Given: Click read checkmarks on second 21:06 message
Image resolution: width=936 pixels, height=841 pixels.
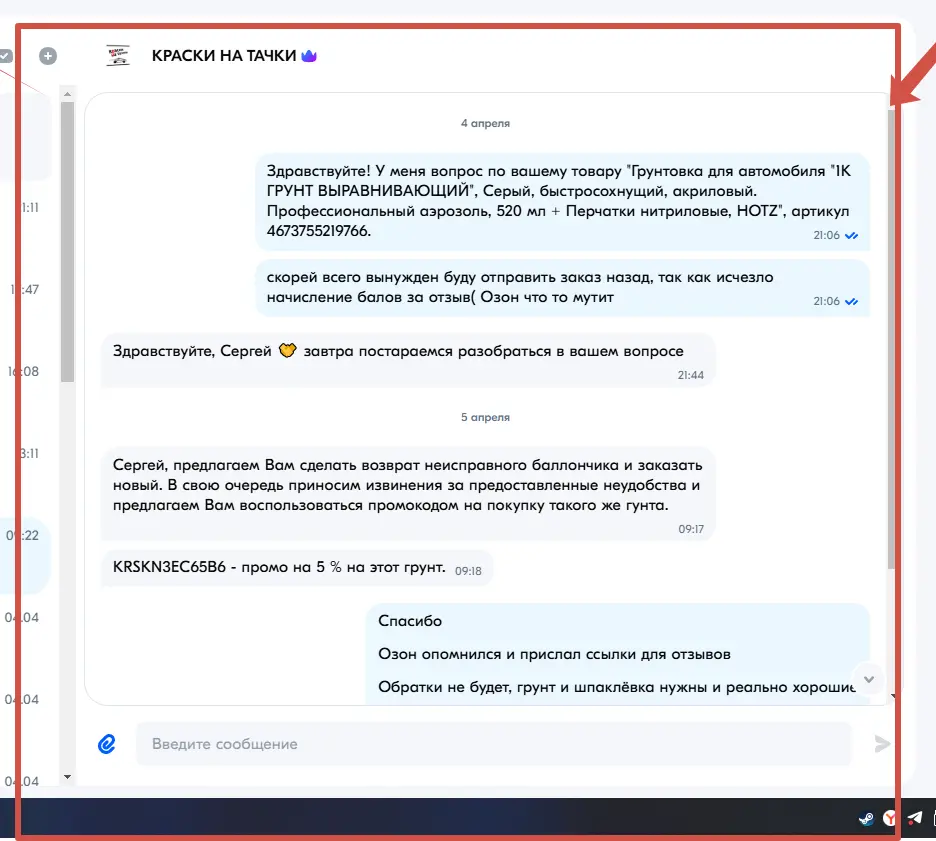Looking at the screenshot, I should click(852, 301).
